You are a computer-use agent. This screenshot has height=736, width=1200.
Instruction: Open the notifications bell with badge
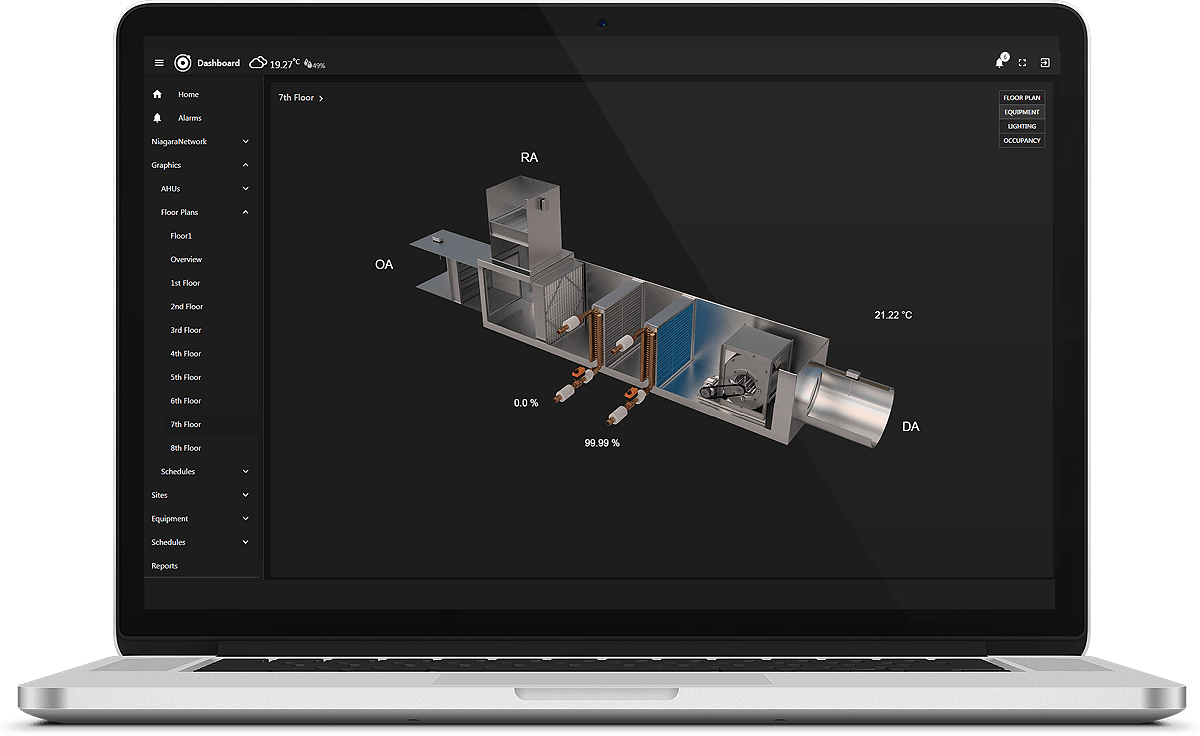[999, 62]
